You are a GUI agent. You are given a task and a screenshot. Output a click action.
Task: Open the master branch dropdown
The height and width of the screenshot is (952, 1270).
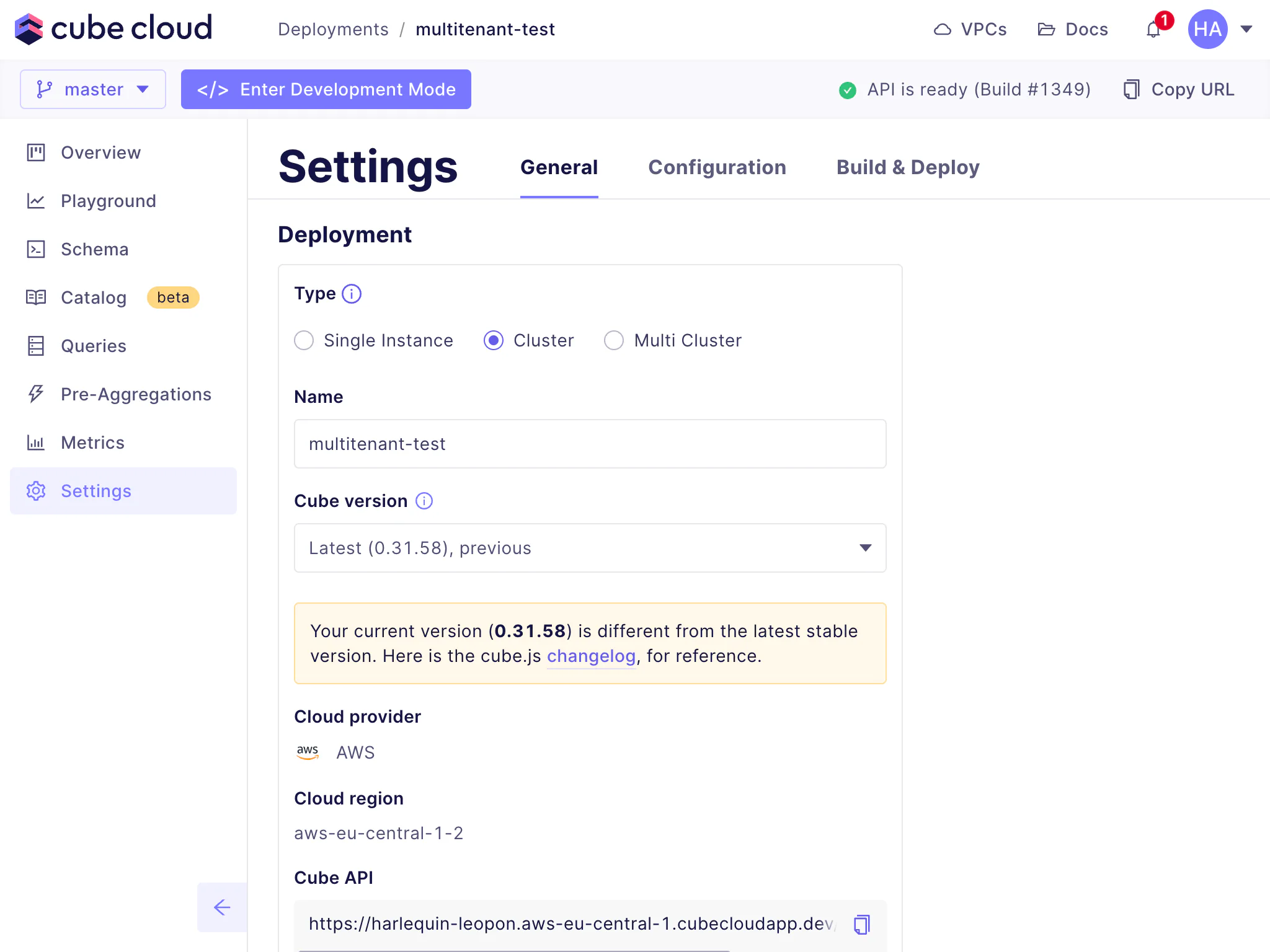coord(93,89)
